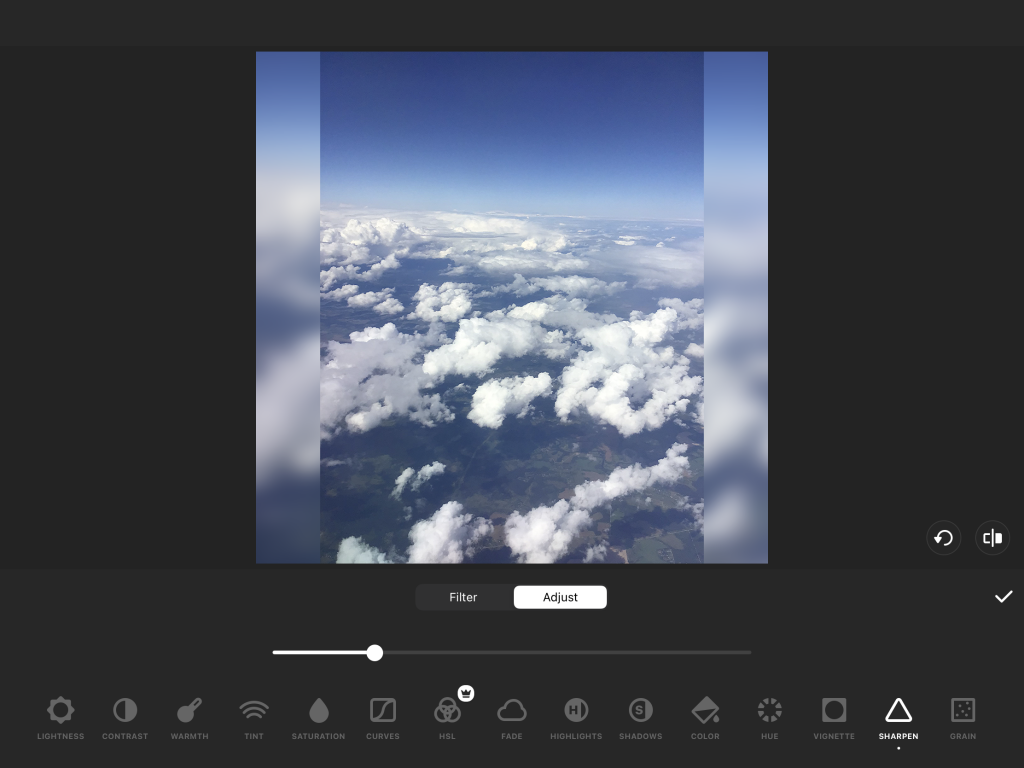Select the Highlights adjustment

tap(576, 711)
